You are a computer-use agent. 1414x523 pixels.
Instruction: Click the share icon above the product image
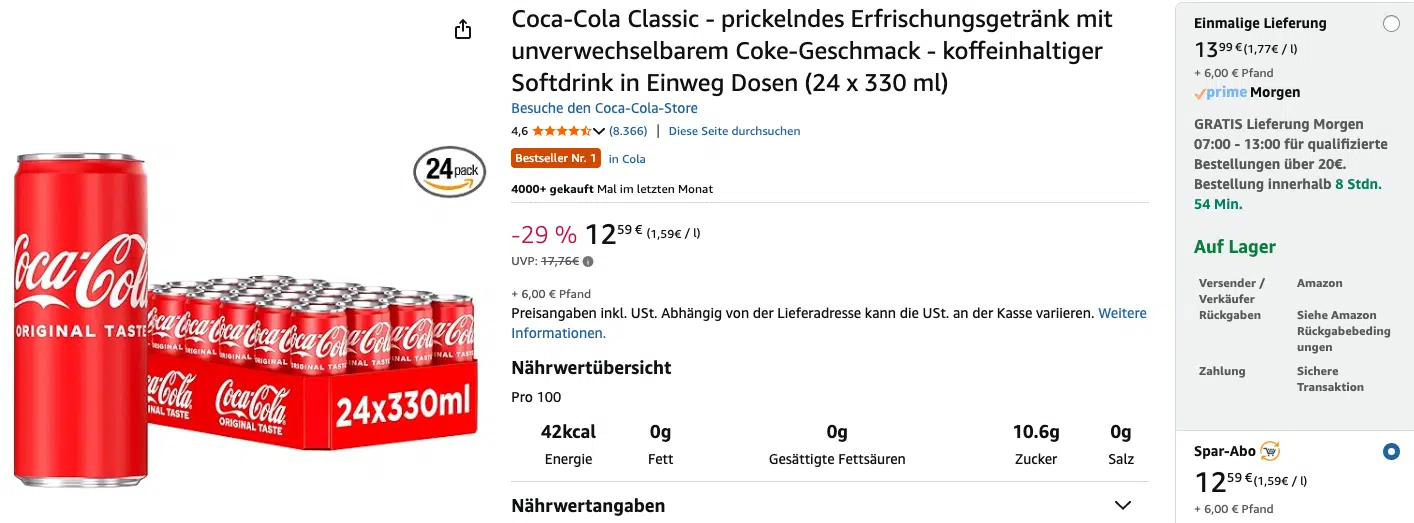(x=463, y=30)
